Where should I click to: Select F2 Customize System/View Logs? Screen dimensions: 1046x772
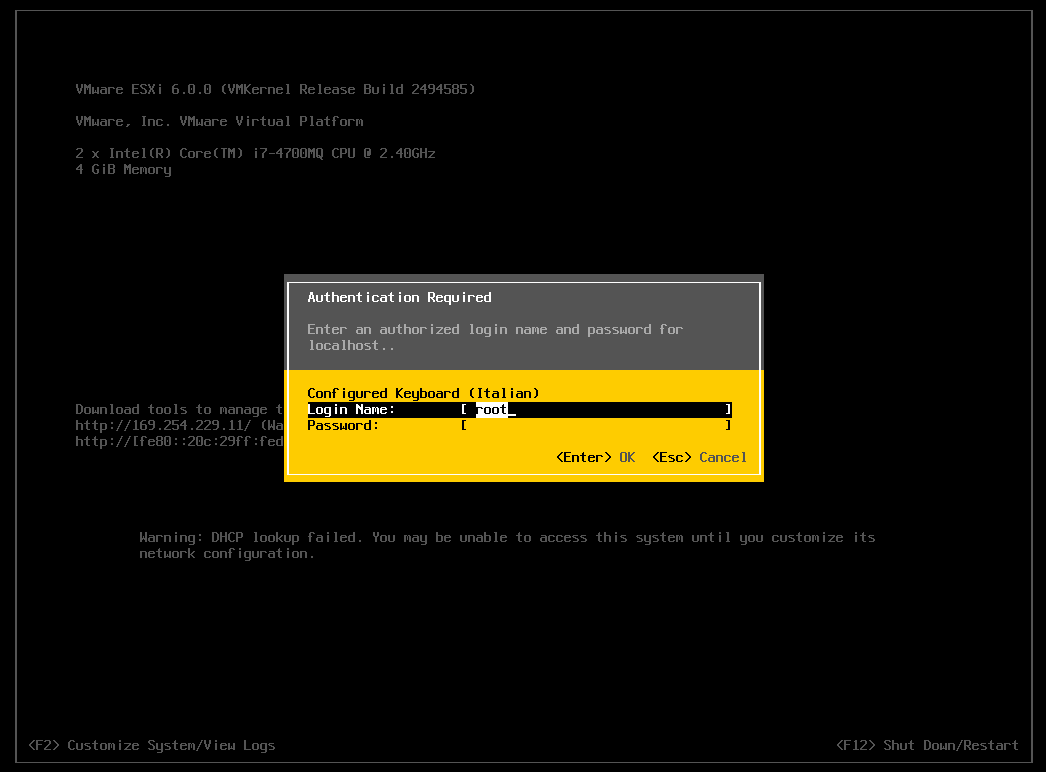coord(151,745)
